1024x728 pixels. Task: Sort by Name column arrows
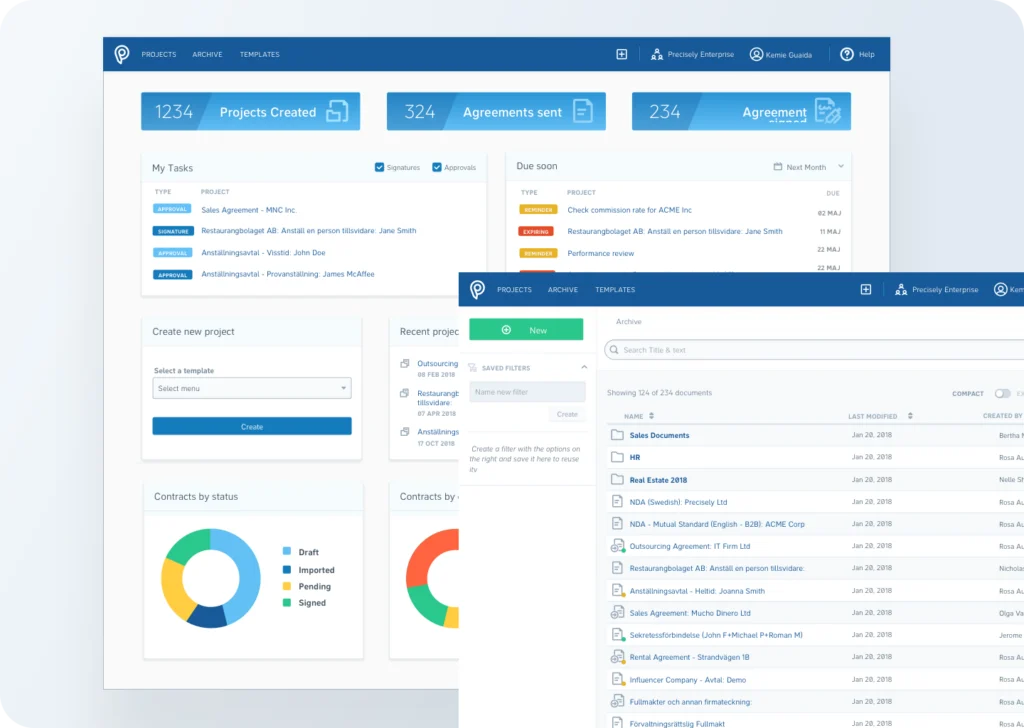click(x=651, y=416)
